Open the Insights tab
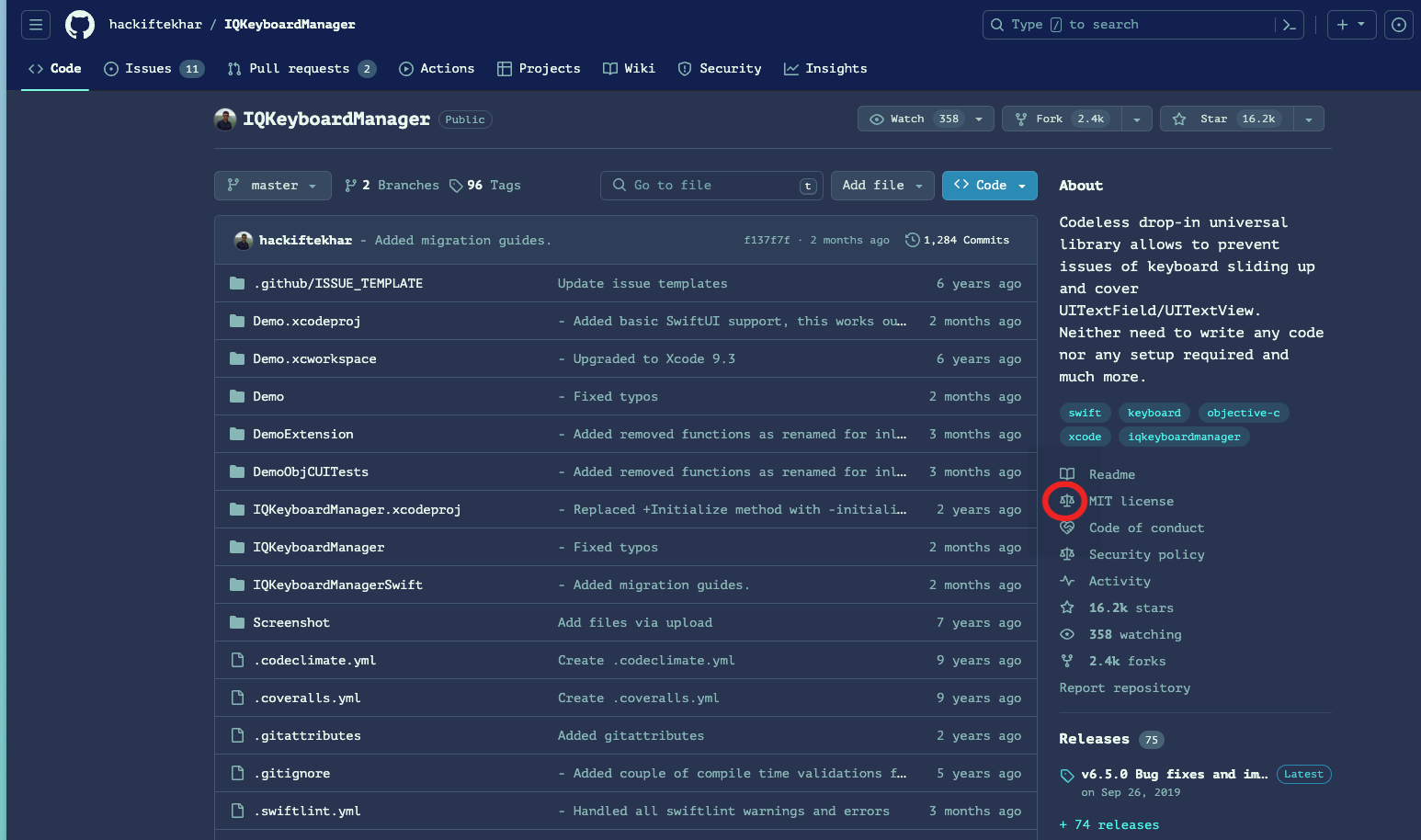Viewport: 1421px width, 840px height. 825,69
